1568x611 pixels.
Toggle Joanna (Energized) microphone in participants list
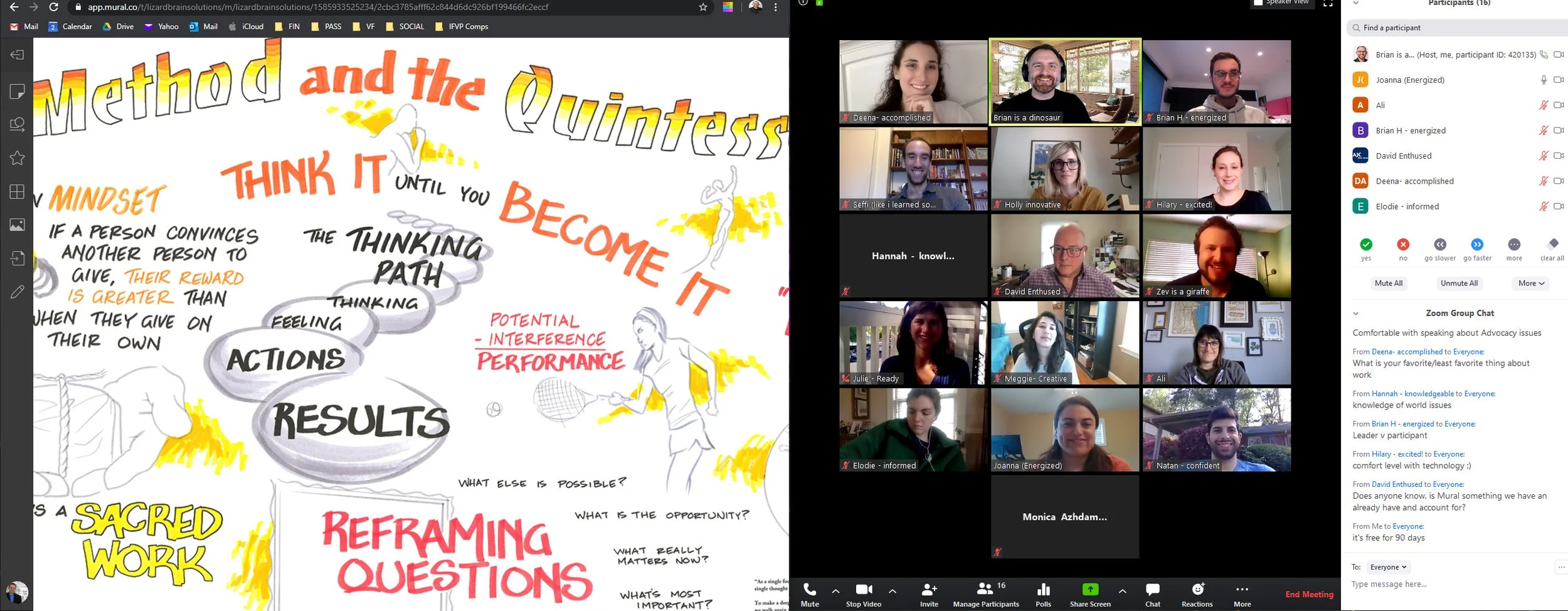point(1544,80)
